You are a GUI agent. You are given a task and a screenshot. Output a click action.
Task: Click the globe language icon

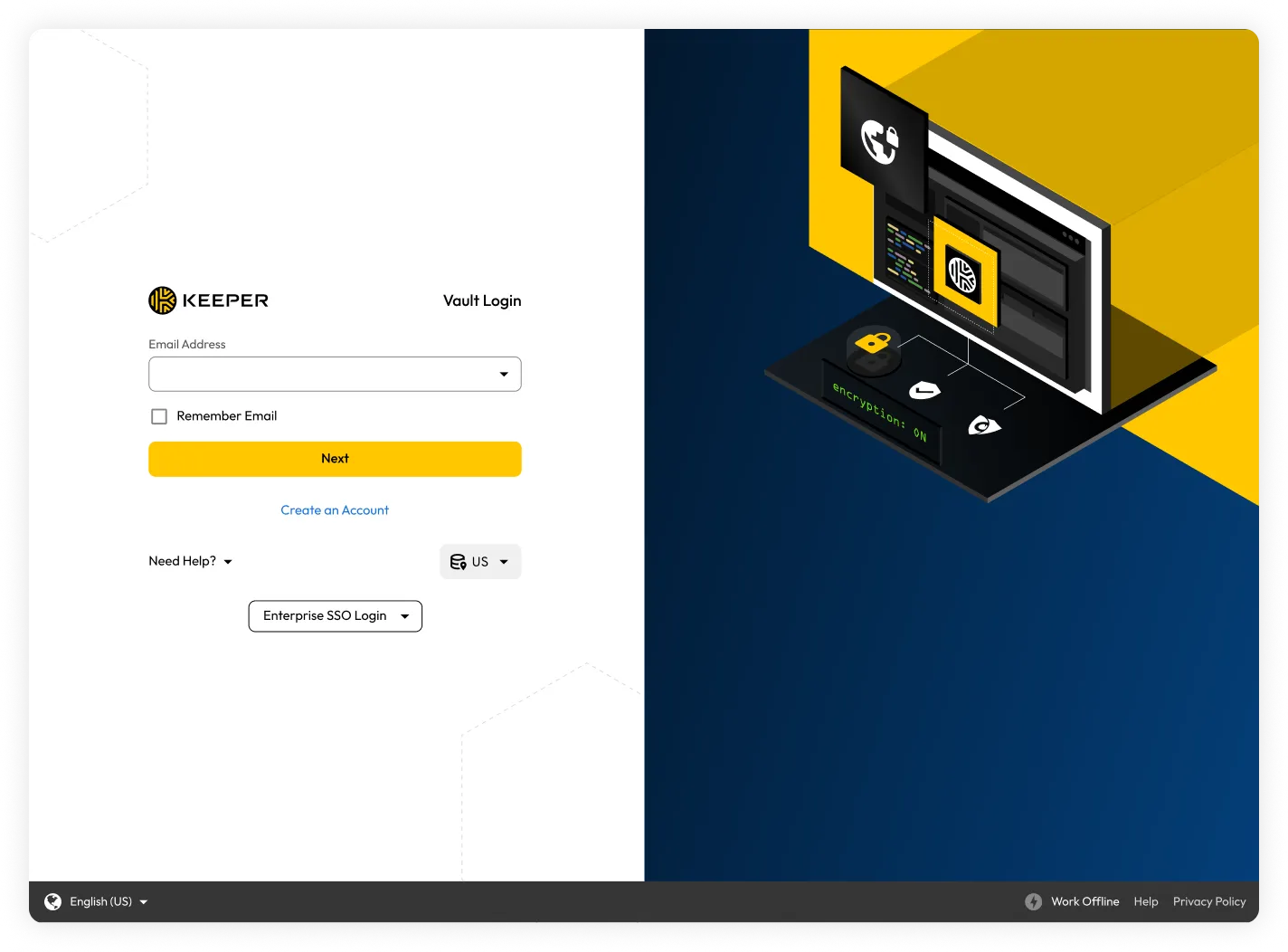pyautogui.click(x=53, y=901)
